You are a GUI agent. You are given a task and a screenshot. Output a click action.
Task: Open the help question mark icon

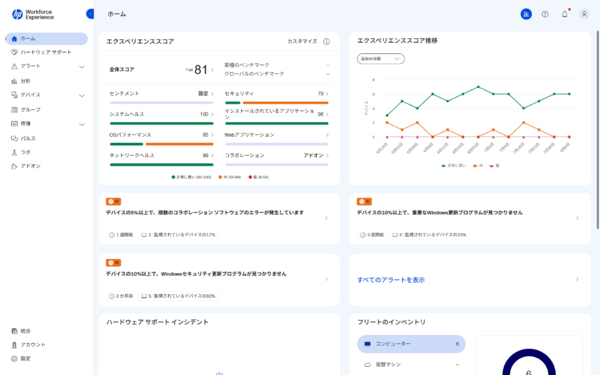(x=545, y=14)
